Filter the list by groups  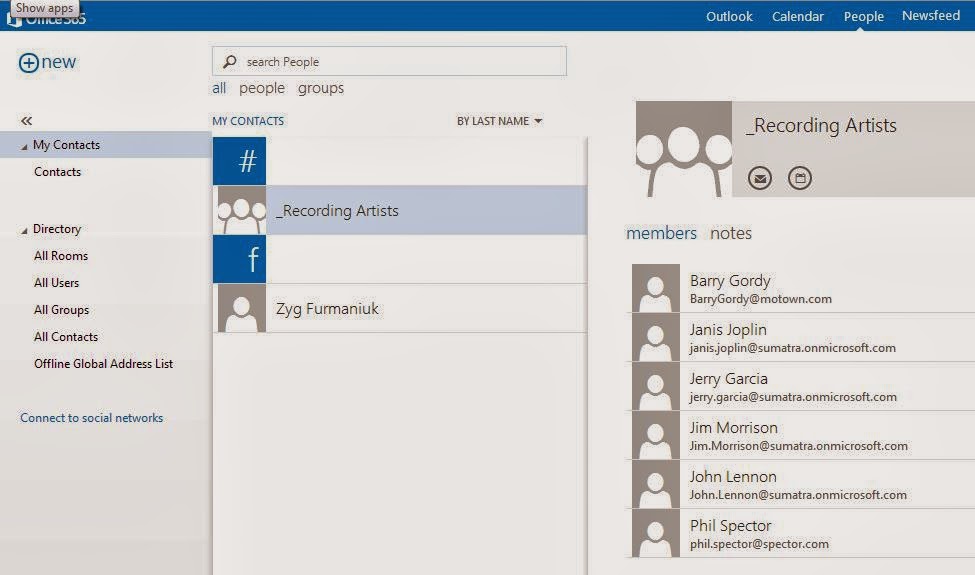[x=321, y=88]
